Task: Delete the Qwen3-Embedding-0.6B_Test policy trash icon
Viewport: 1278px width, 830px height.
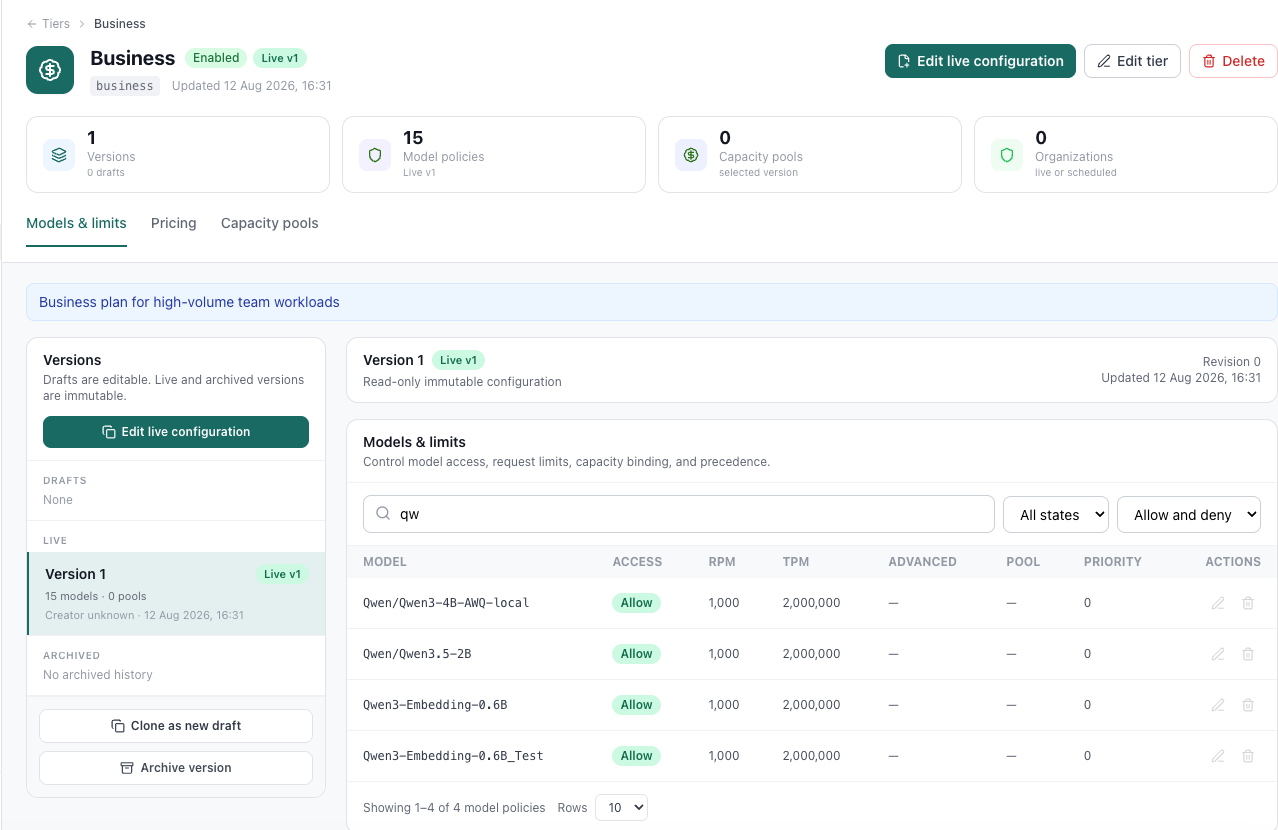Action: pos(1248,756)
